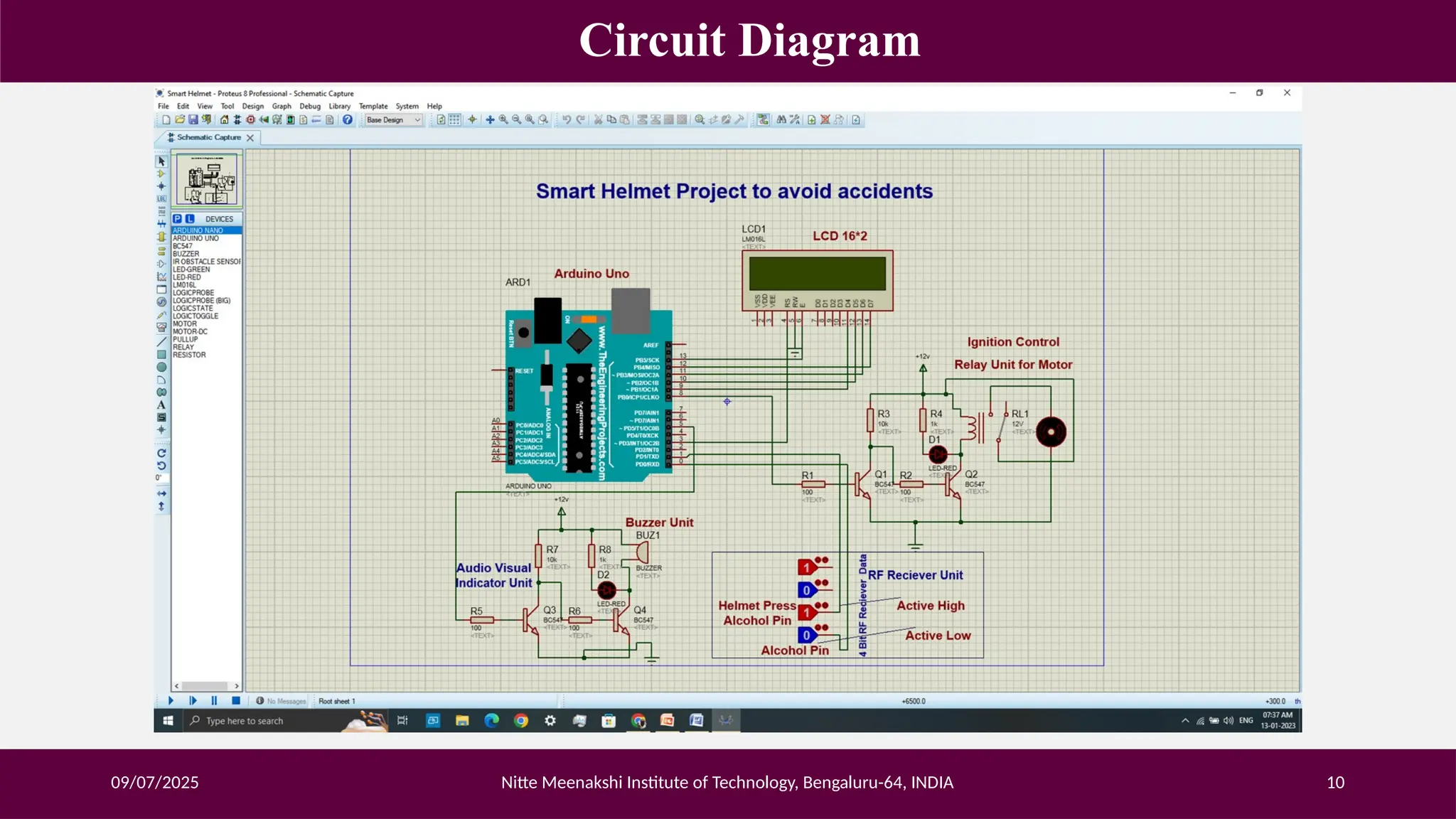Toggle logic state 1 above Helmet Press

tap(806, 567)
